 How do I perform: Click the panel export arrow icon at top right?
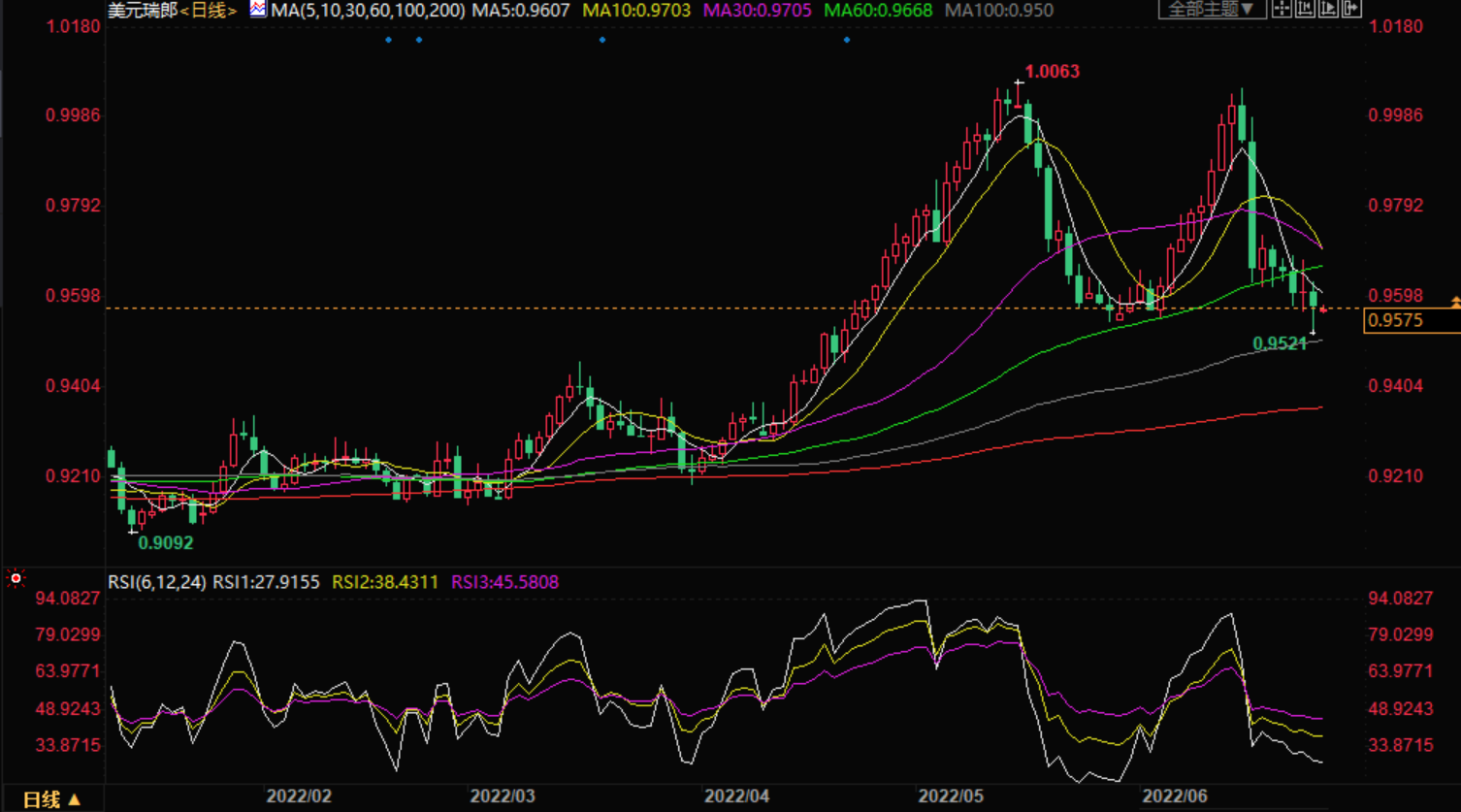(1350, 10)
